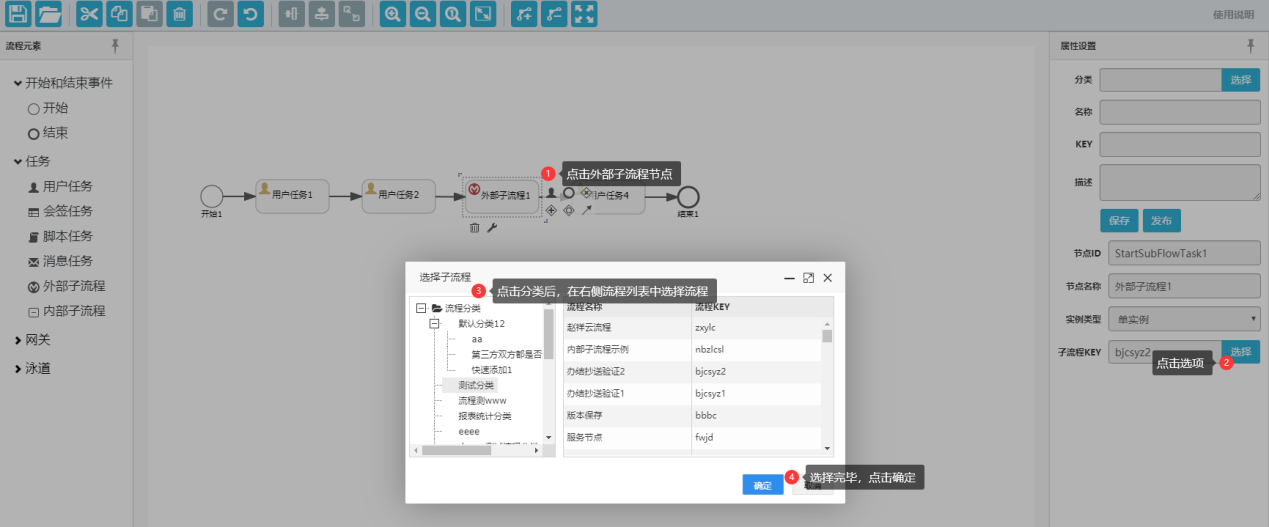Select 快速添加1 tree item
The width and height of the screenshot is (1269, 527).
tap(491, 369)
